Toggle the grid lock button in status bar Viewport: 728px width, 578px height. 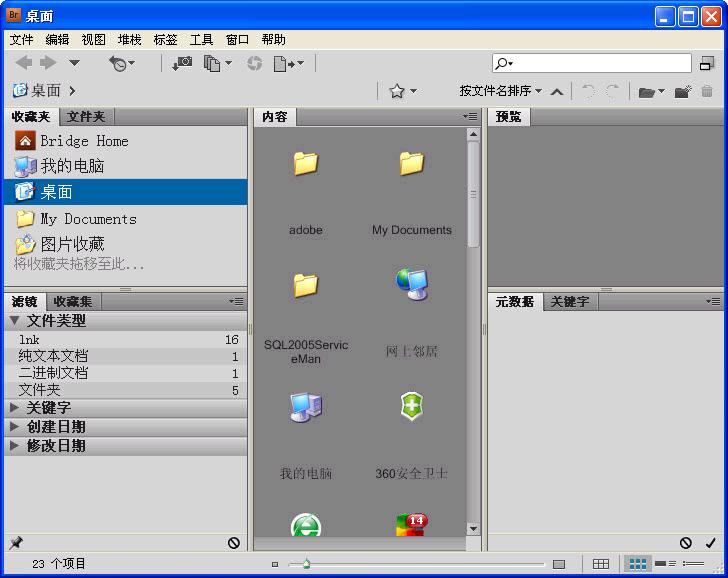[600, 564]
